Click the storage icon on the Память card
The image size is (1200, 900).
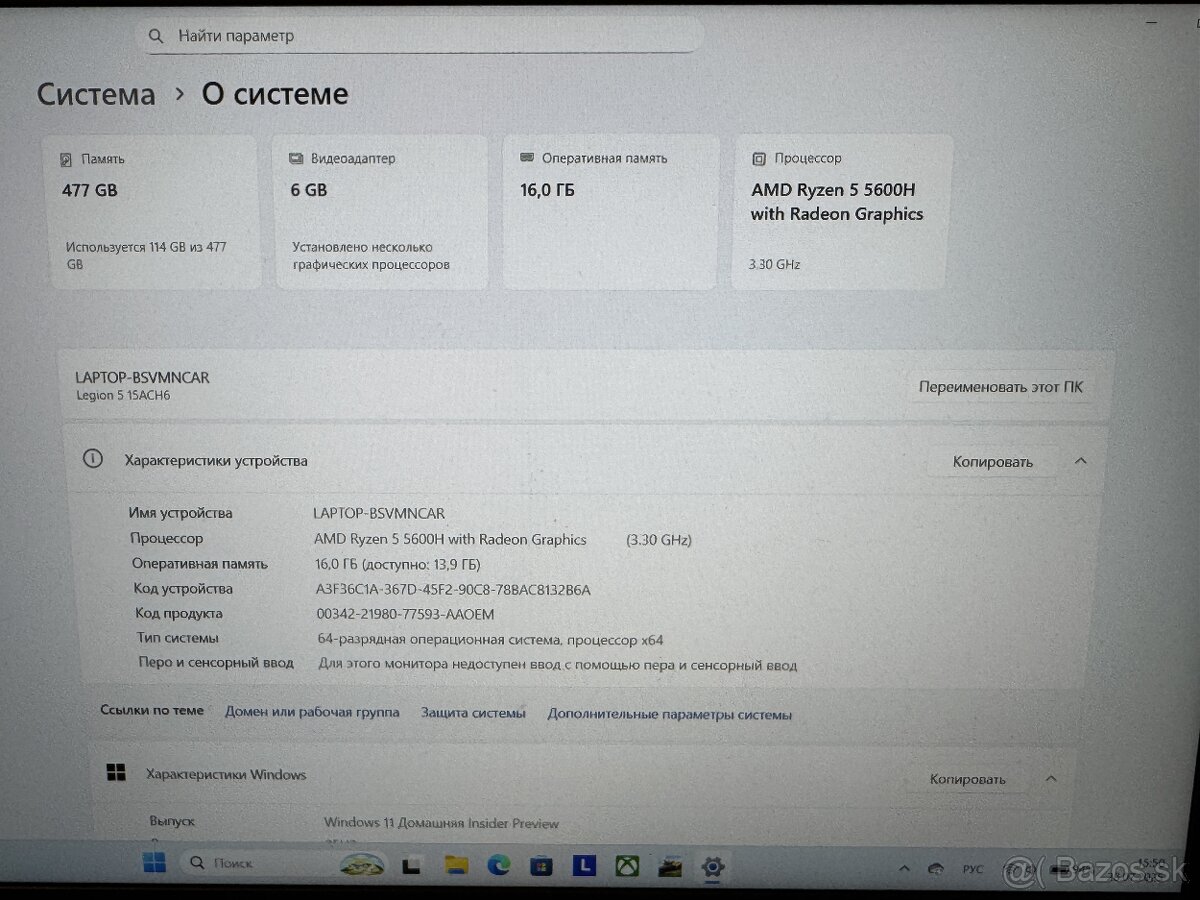68,157
